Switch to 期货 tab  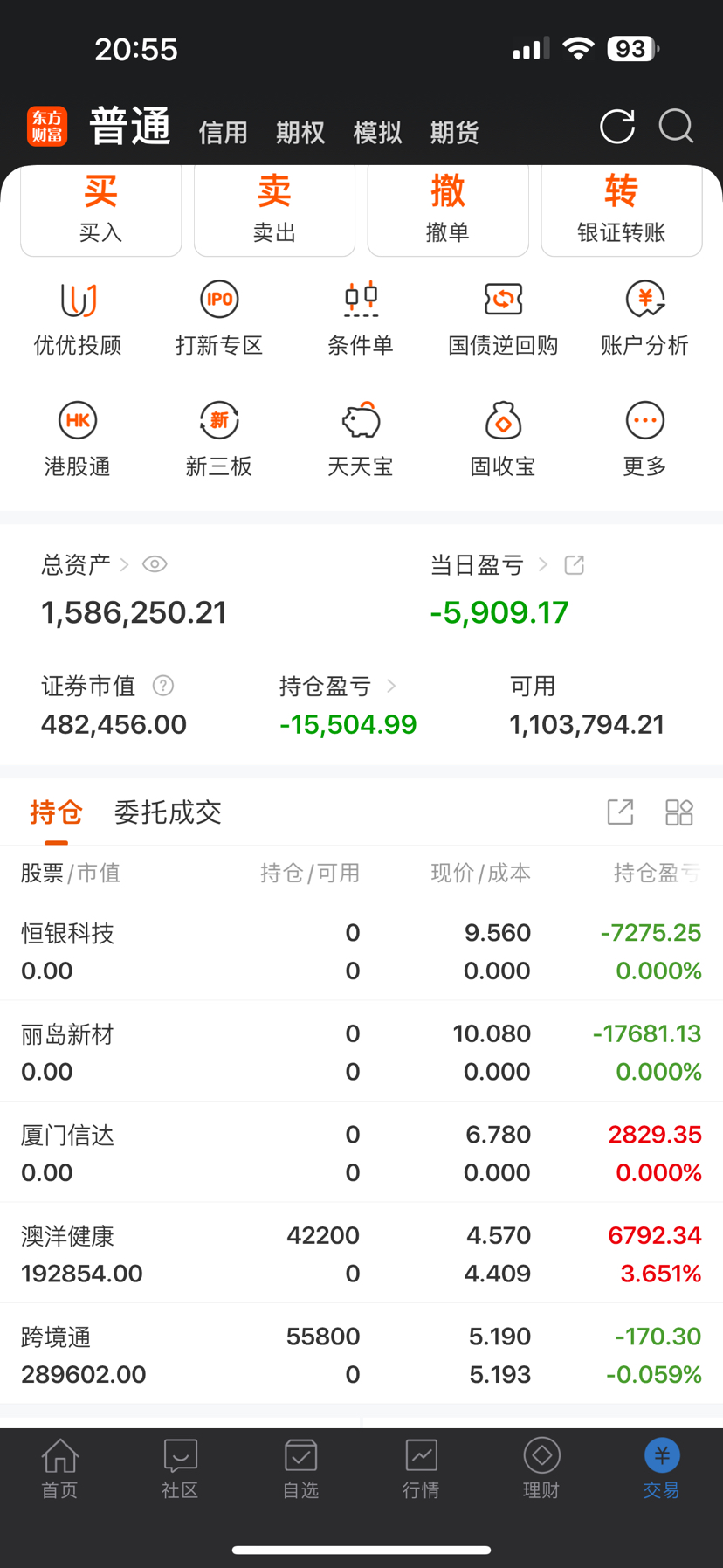pos(455,133)
